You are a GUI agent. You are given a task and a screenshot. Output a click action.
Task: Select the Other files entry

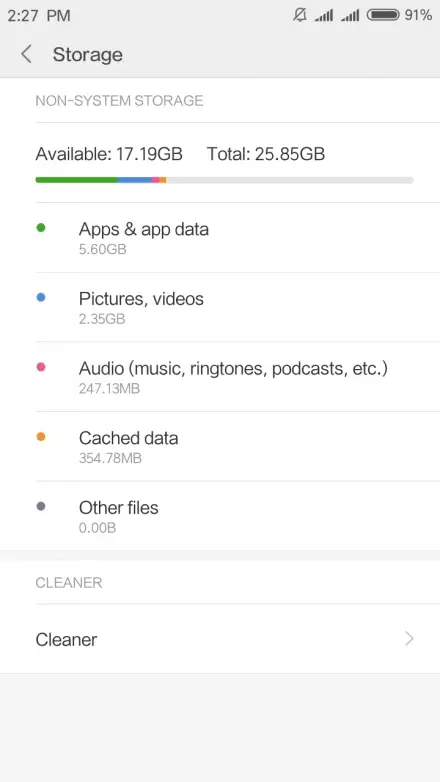(220, 516)
